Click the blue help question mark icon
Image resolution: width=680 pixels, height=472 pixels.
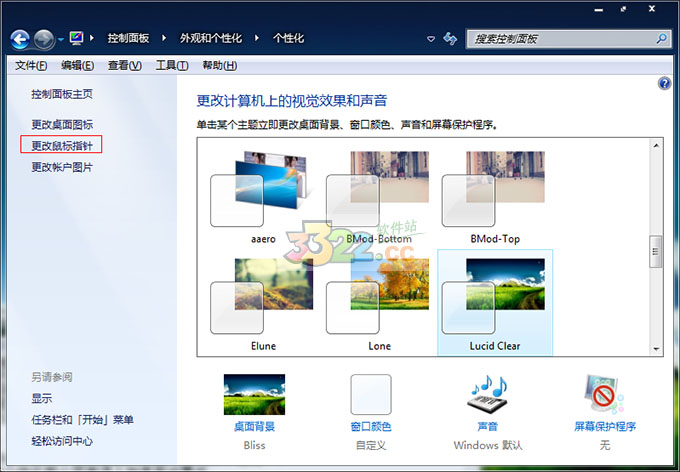click(664, 83)
